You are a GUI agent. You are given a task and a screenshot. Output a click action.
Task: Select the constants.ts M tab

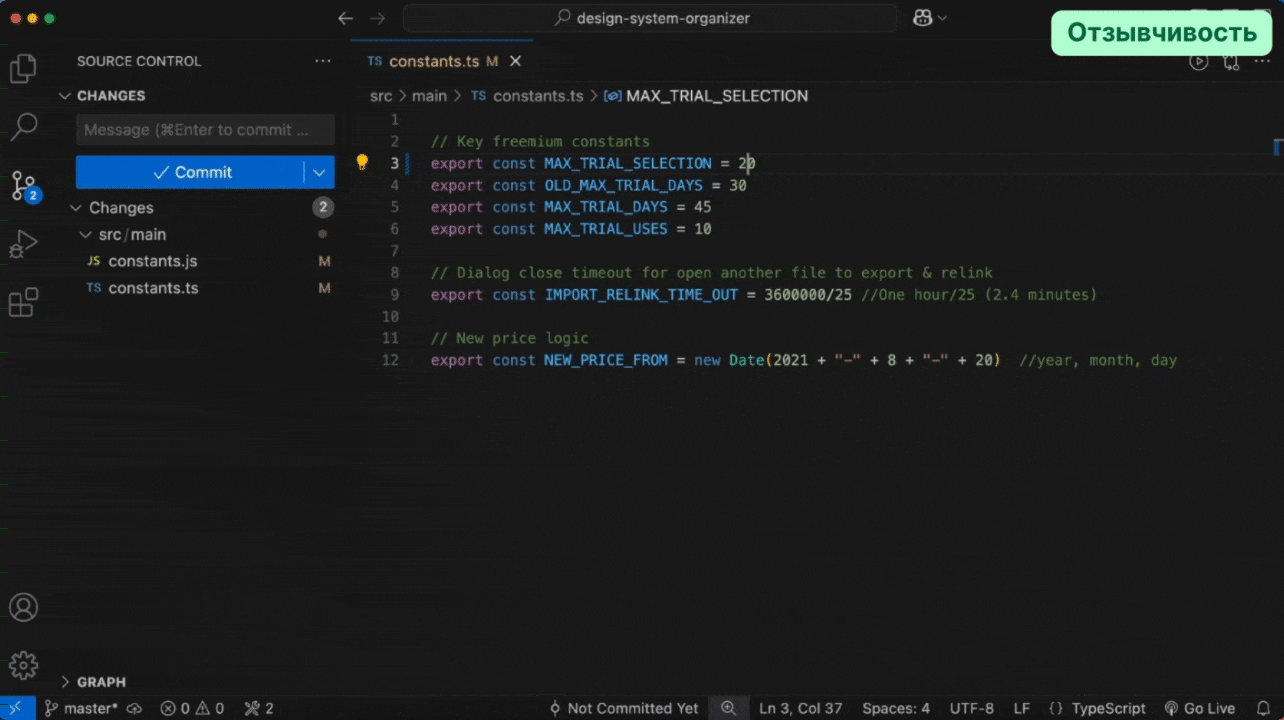coord(442,61)
